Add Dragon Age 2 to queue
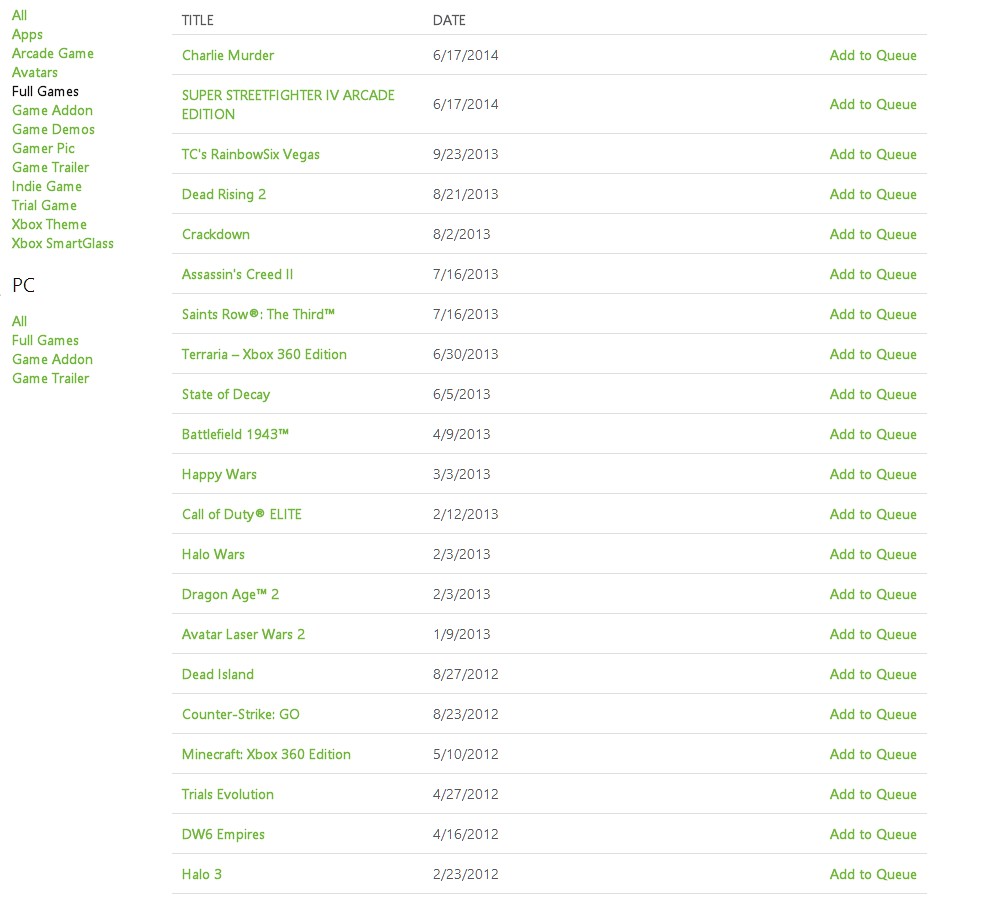The width and height of the screenshot is (1006, 900). tap(873, 595)
